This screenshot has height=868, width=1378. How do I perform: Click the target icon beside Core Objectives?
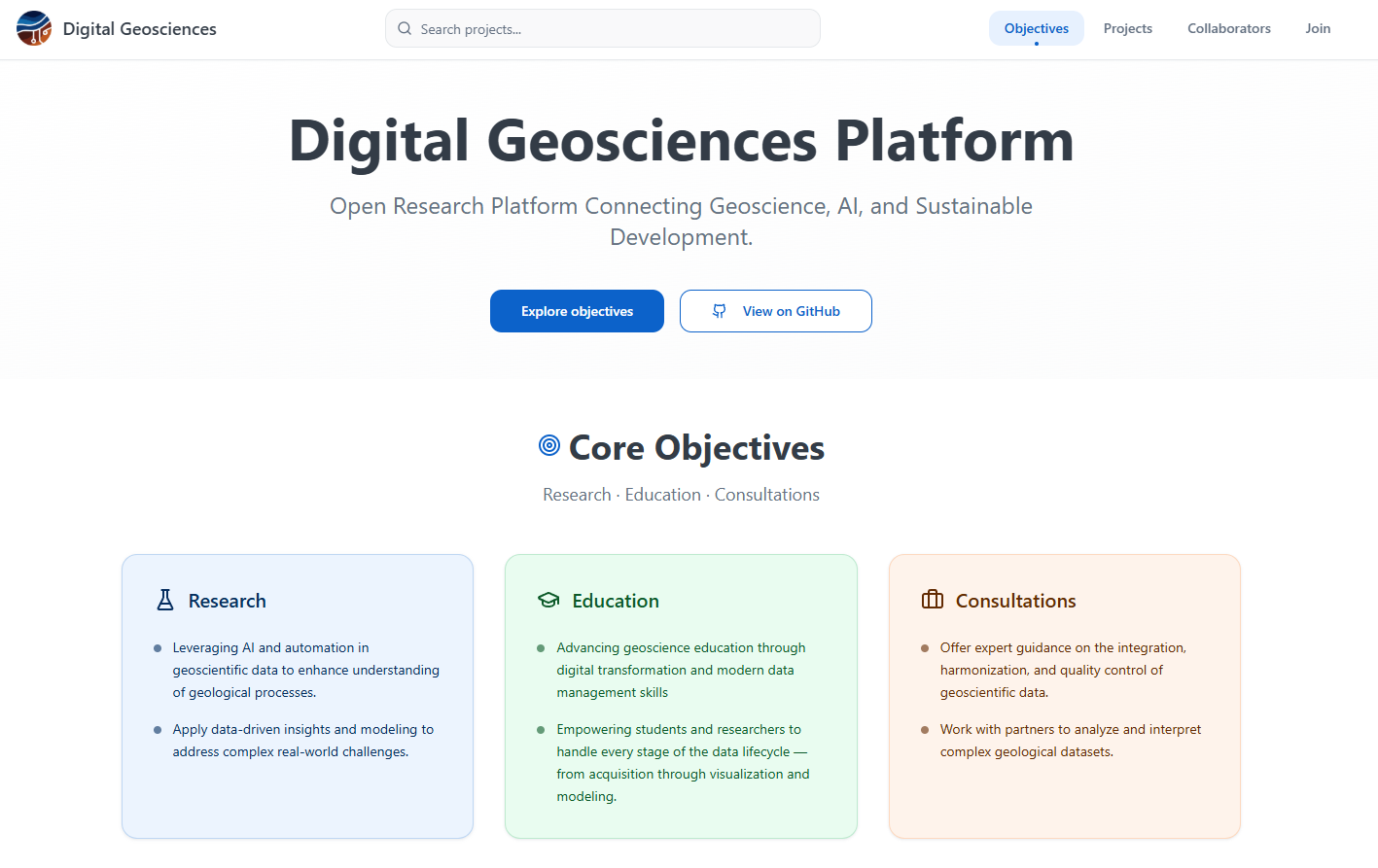[549, 446]
